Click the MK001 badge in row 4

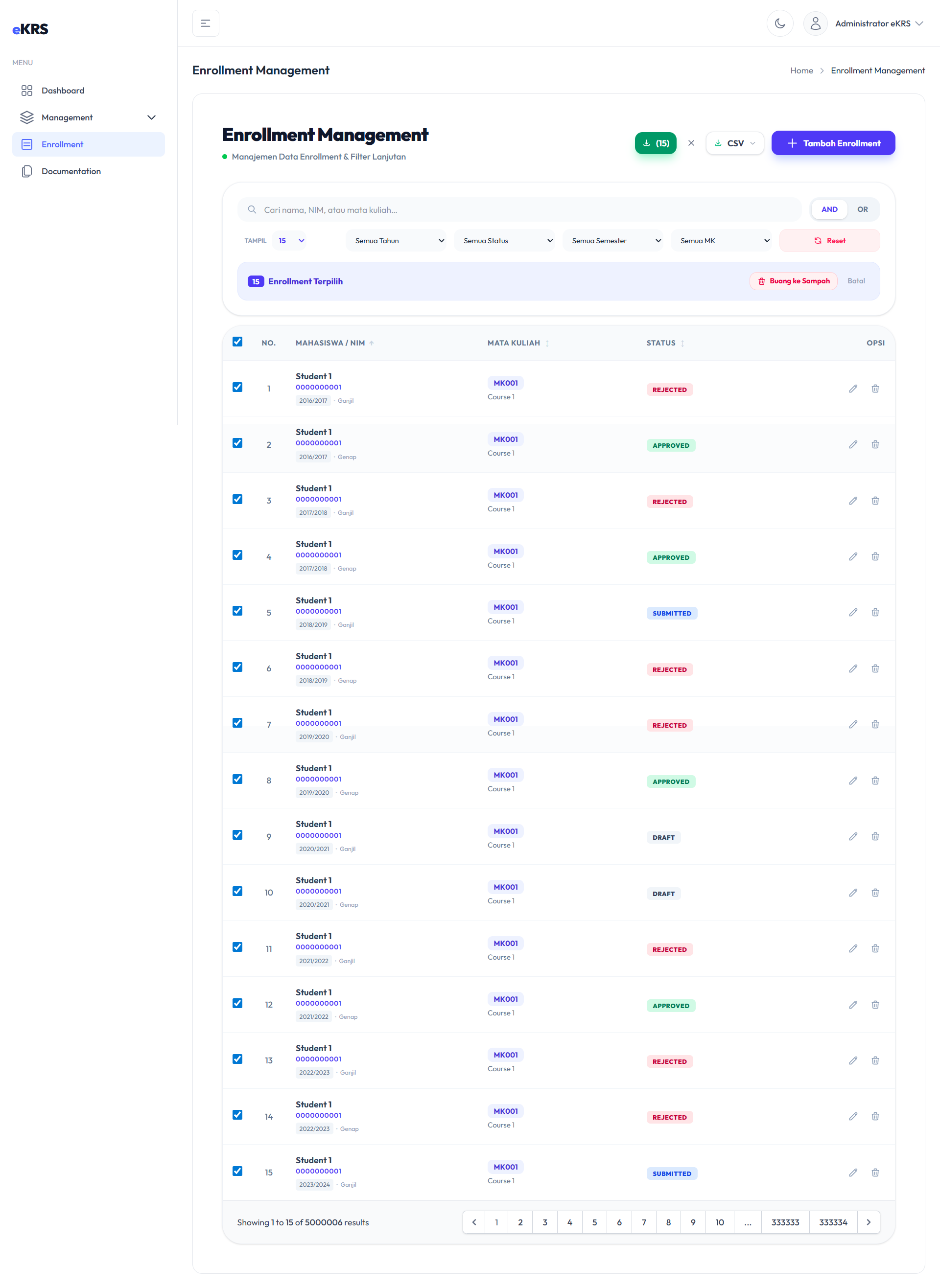coord(505,551)
